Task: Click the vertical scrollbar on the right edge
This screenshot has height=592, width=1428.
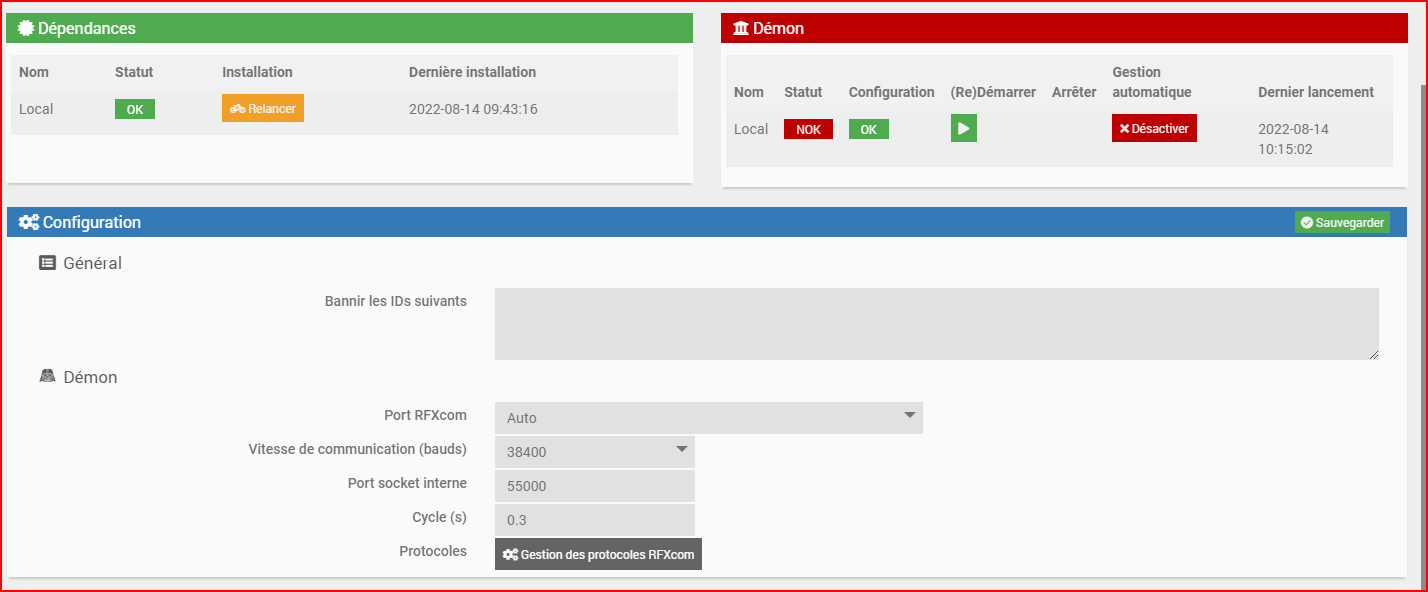Action: [1421, 300]
